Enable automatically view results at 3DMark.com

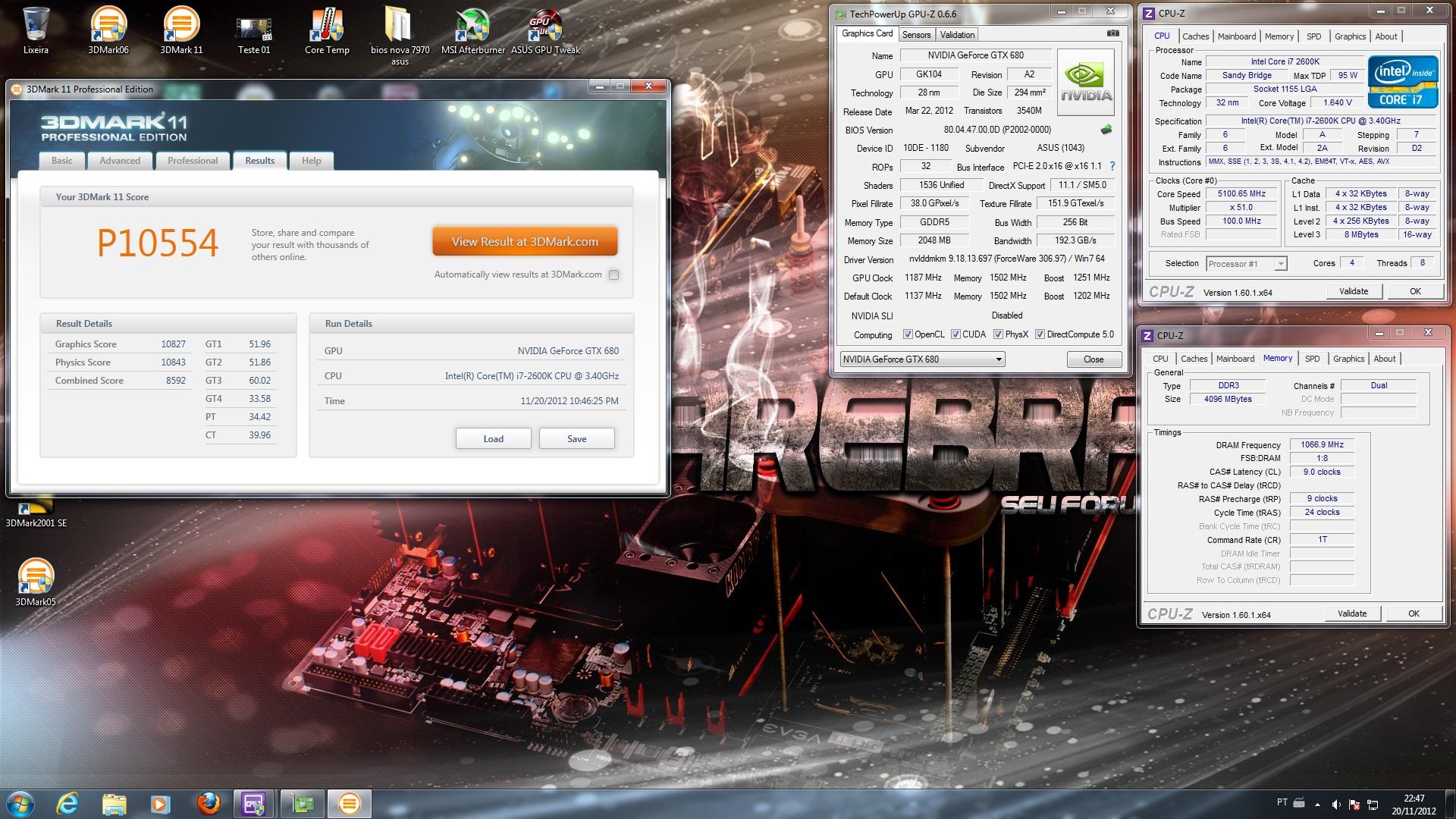(x=614, y=275)
